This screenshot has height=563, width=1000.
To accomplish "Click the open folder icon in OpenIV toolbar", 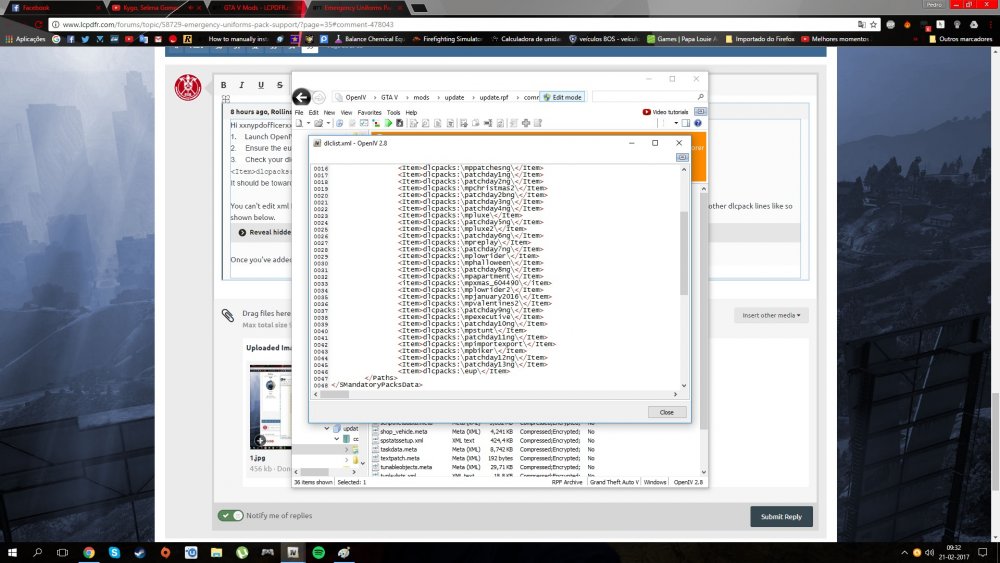I will pos(318,123).
